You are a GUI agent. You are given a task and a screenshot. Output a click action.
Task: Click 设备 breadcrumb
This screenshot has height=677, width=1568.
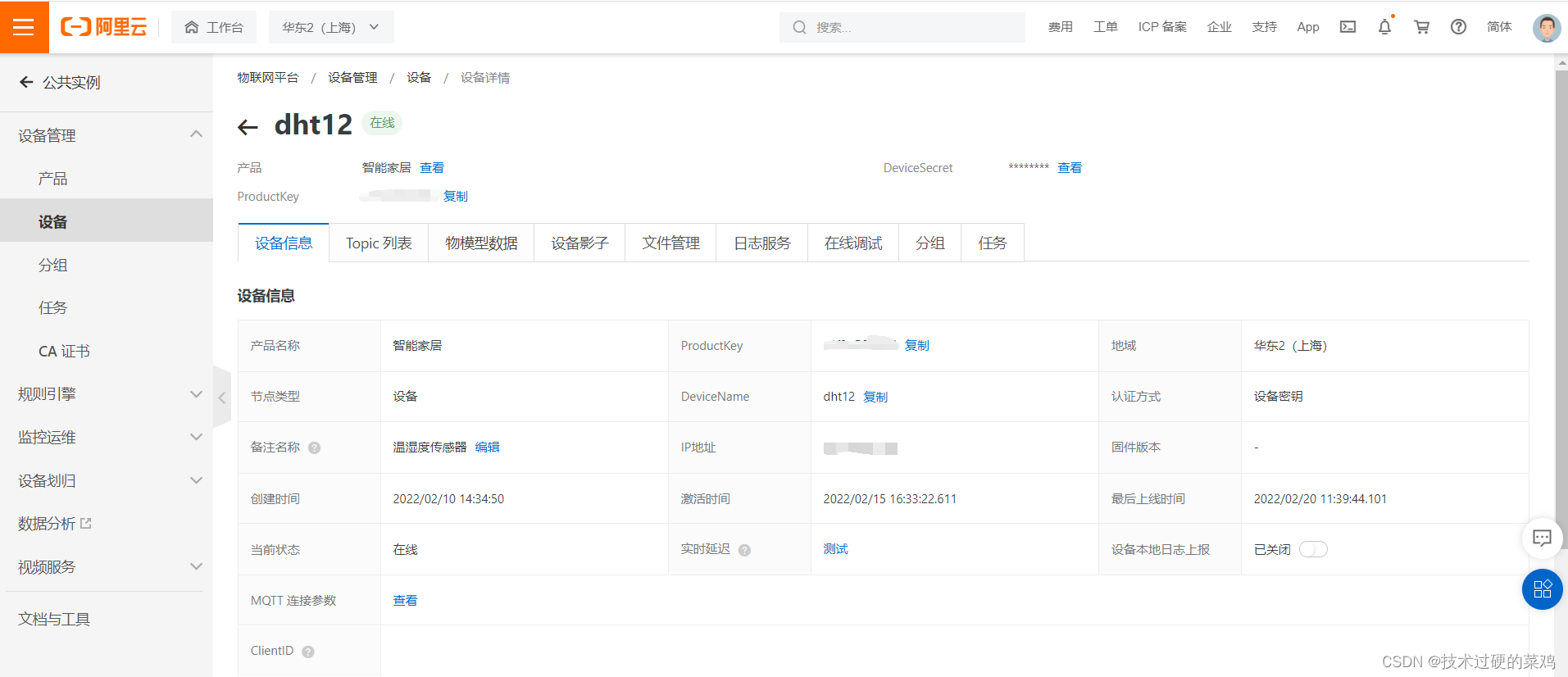coord(419,77)
